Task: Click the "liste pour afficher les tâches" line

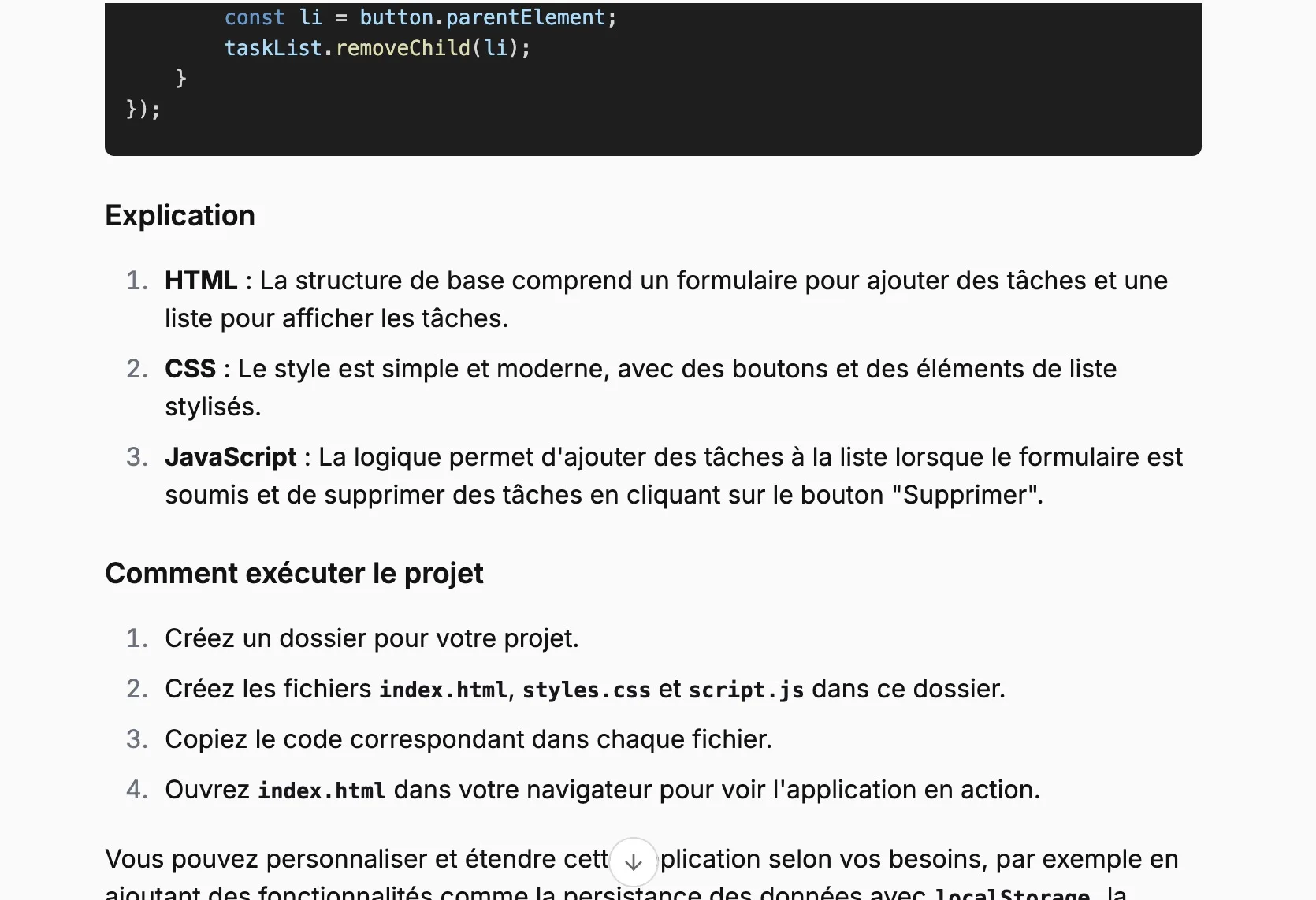Action: pos(336,318)
